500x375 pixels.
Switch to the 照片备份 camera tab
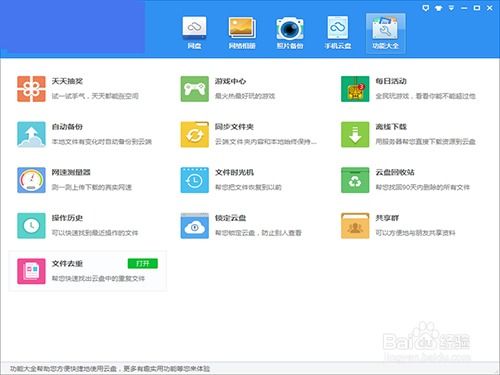[x=290, y=33]
